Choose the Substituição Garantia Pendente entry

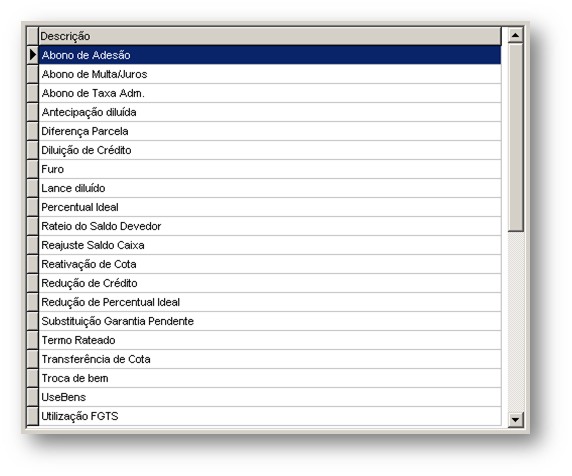pos(270,321)
